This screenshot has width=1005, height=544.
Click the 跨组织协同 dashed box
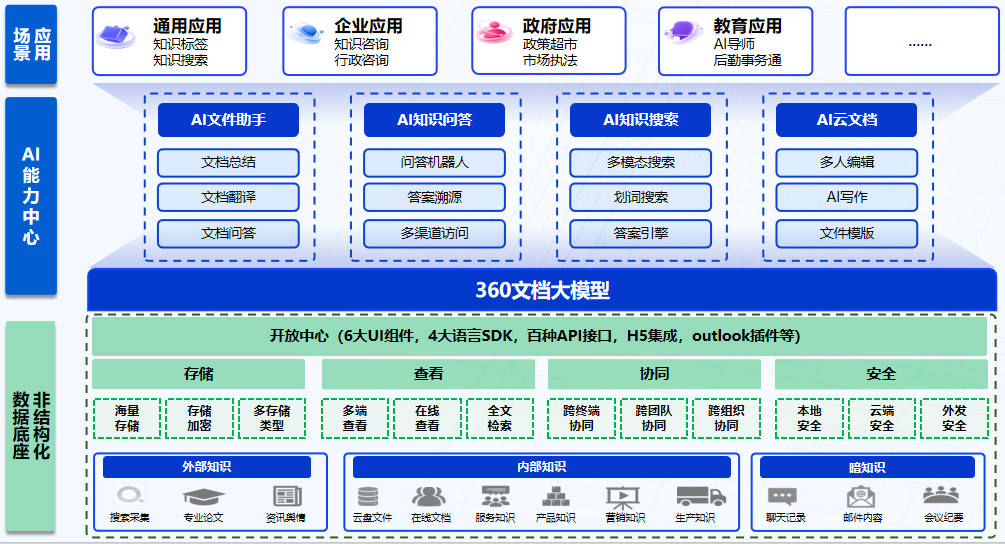pyautogui.click(x=726, y=418)
